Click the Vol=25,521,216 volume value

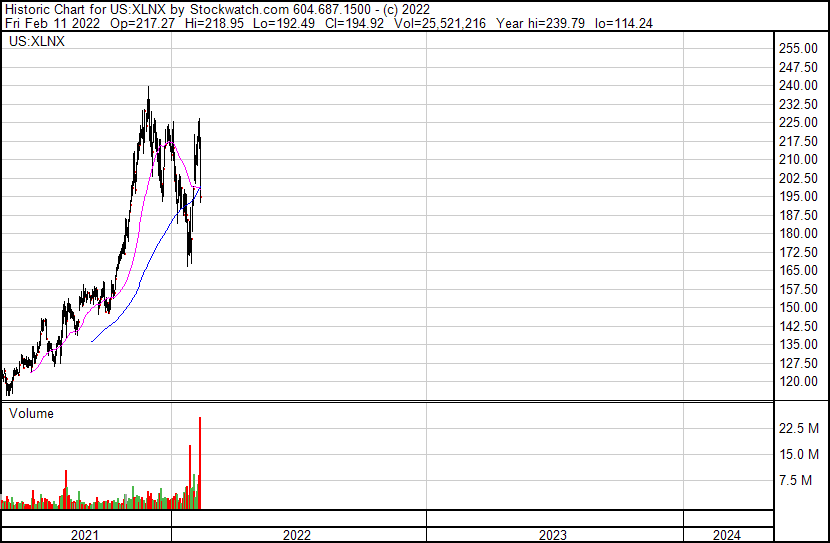tap(440, 23)
